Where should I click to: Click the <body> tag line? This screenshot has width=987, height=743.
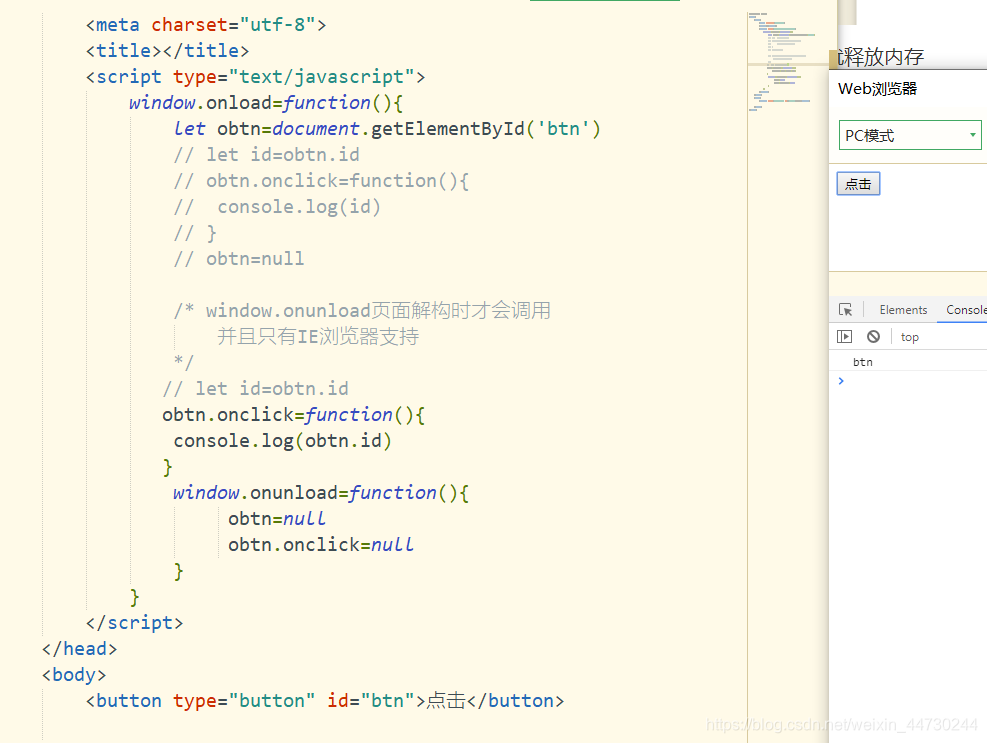click(x=74, y=675)
